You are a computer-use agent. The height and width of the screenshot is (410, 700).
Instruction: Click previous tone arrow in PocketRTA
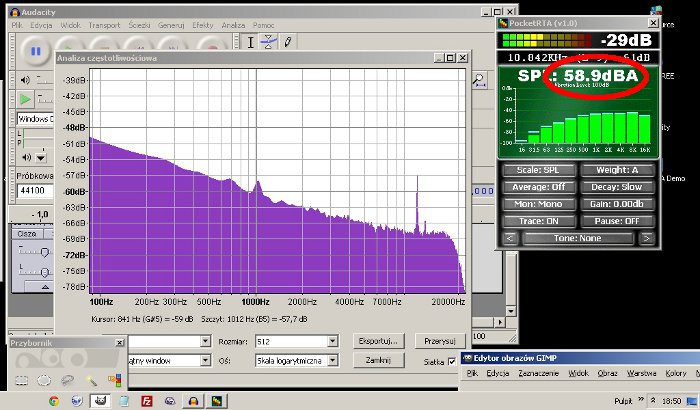[x=510, y=238]
